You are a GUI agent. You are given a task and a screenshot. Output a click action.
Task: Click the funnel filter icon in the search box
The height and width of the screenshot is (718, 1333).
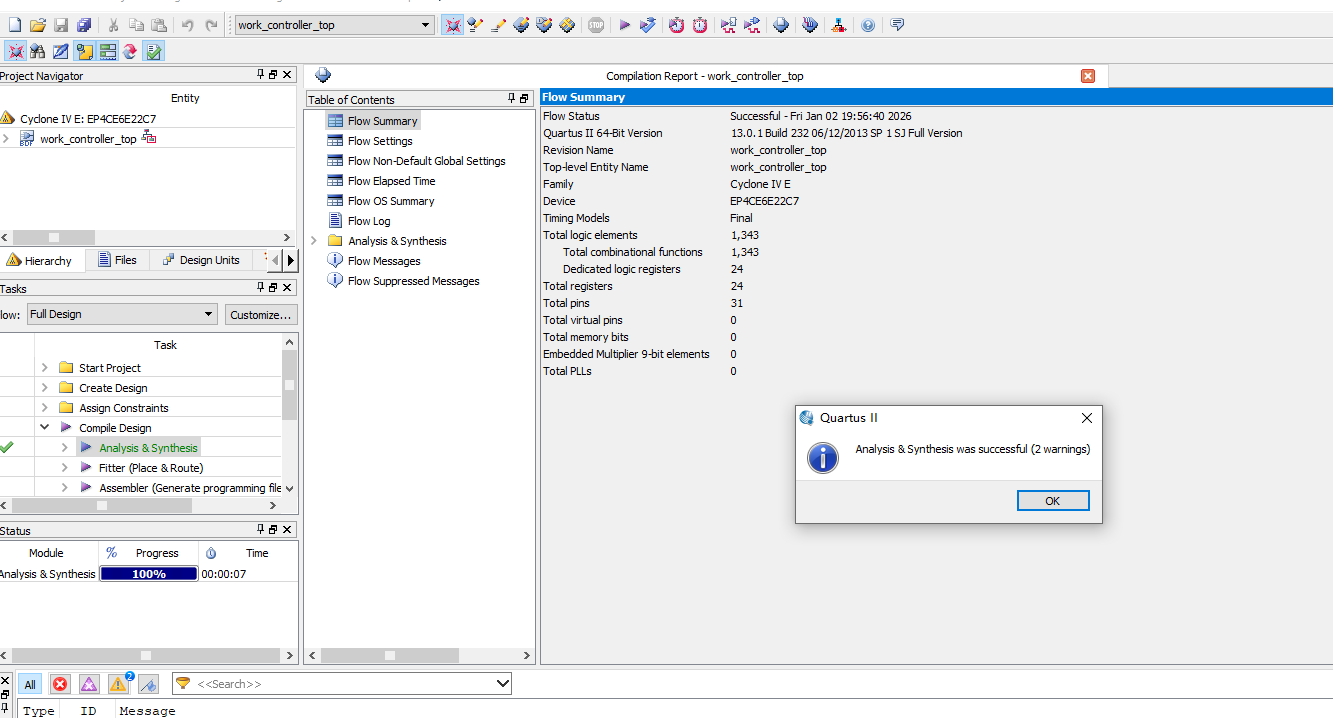(x=183, y=684)
